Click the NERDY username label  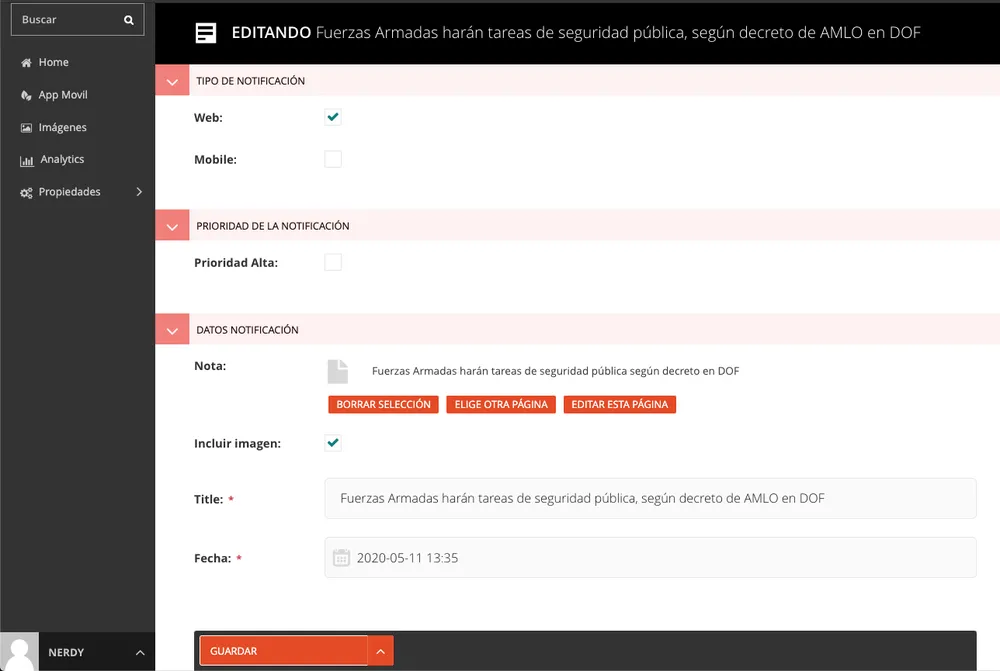point(66,653)
